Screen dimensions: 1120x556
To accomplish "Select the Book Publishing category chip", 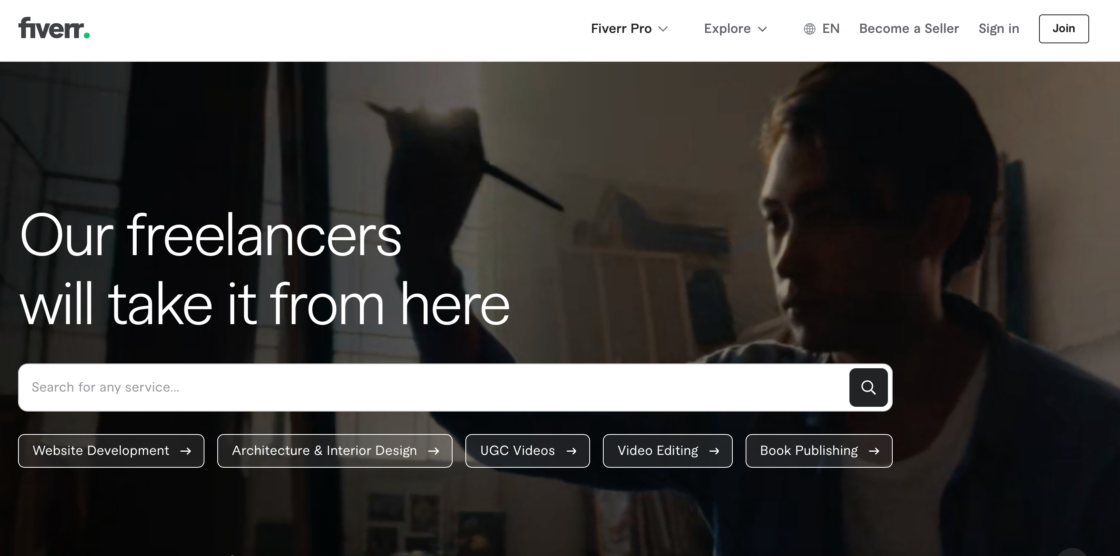I will point(819,451).
